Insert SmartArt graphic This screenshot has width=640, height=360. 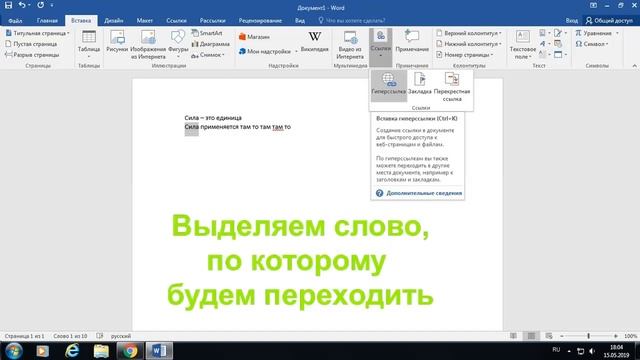[x=207, y=33]
